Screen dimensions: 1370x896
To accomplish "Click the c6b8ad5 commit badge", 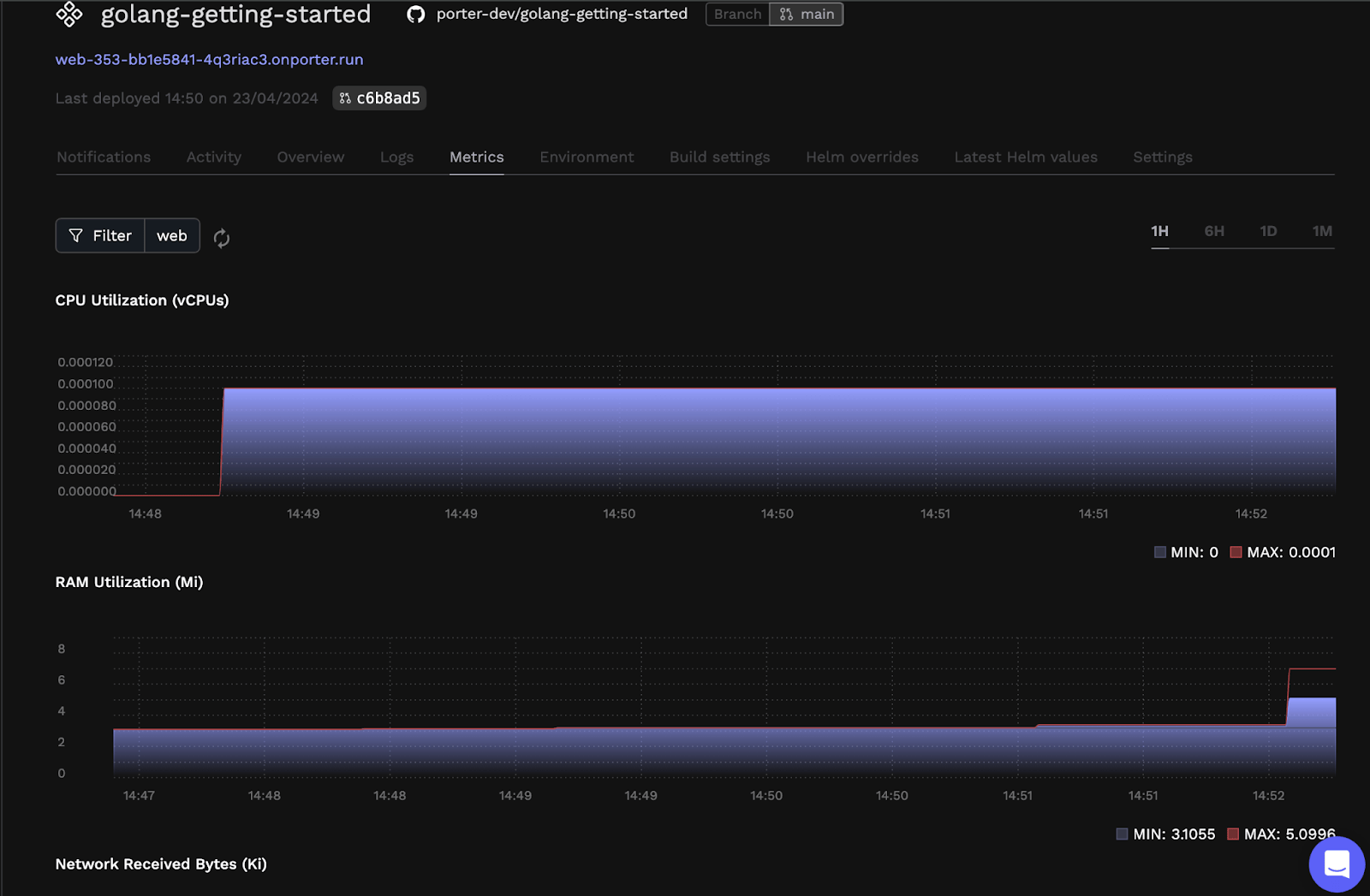I will [379, 98].
